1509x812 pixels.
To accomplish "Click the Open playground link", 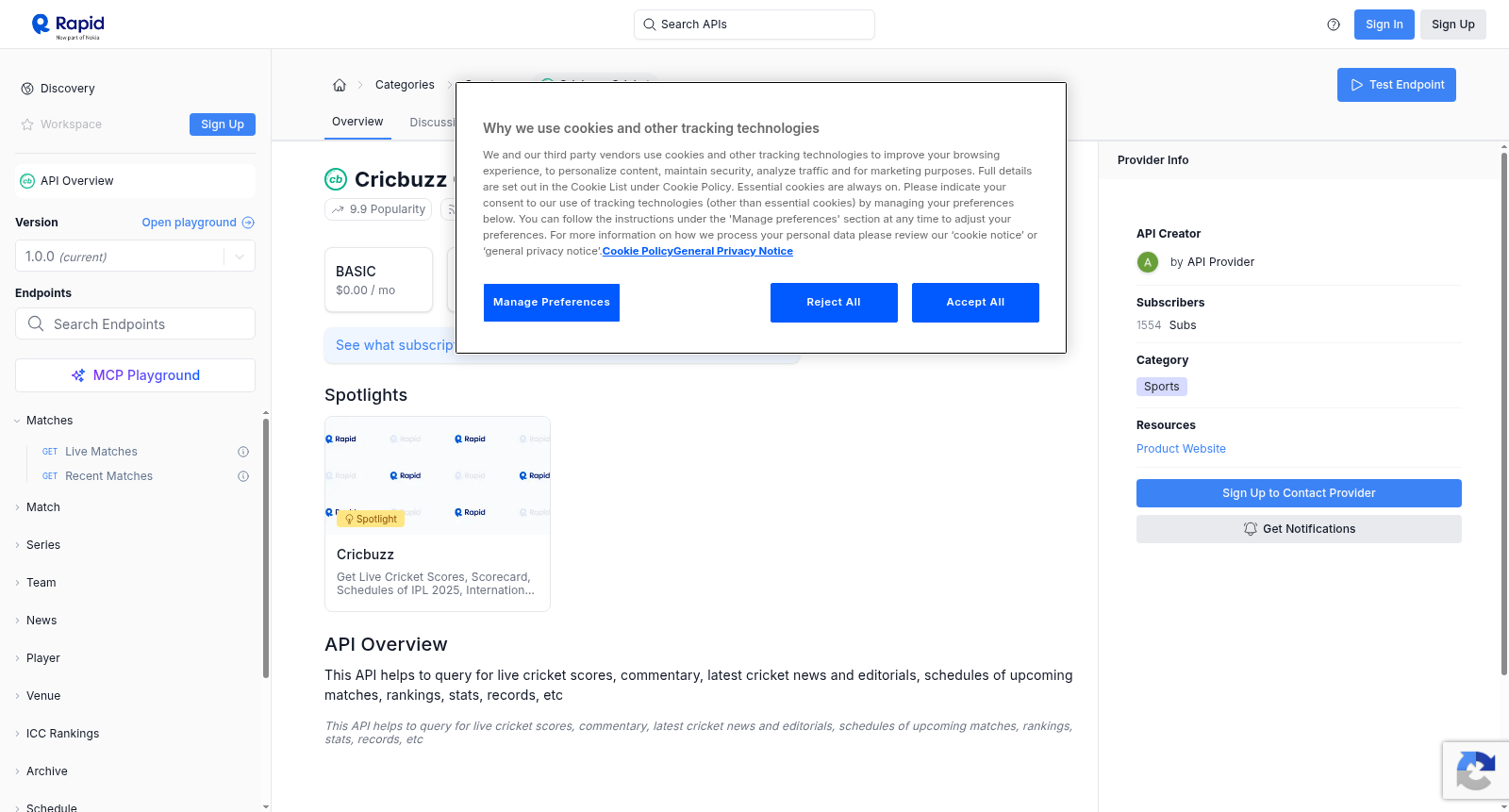I will (x=198, y=223).
